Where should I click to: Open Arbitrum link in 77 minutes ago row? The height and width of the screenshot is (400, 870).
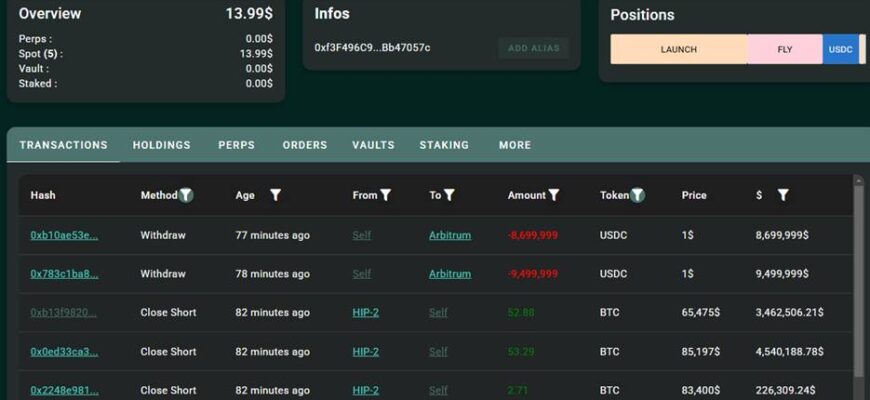pos(450,235)
